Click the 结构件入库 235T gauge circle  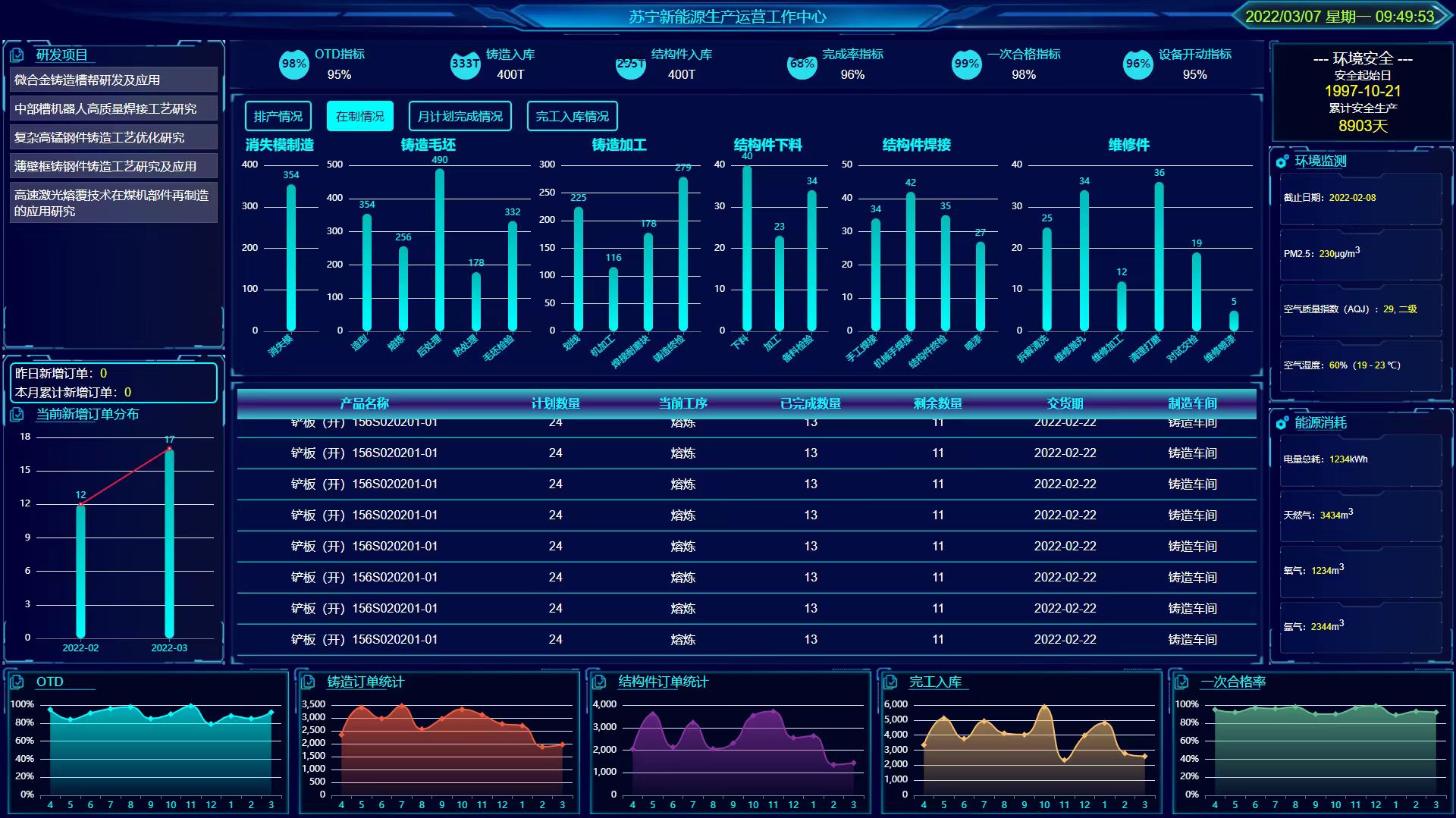(631, 65)
